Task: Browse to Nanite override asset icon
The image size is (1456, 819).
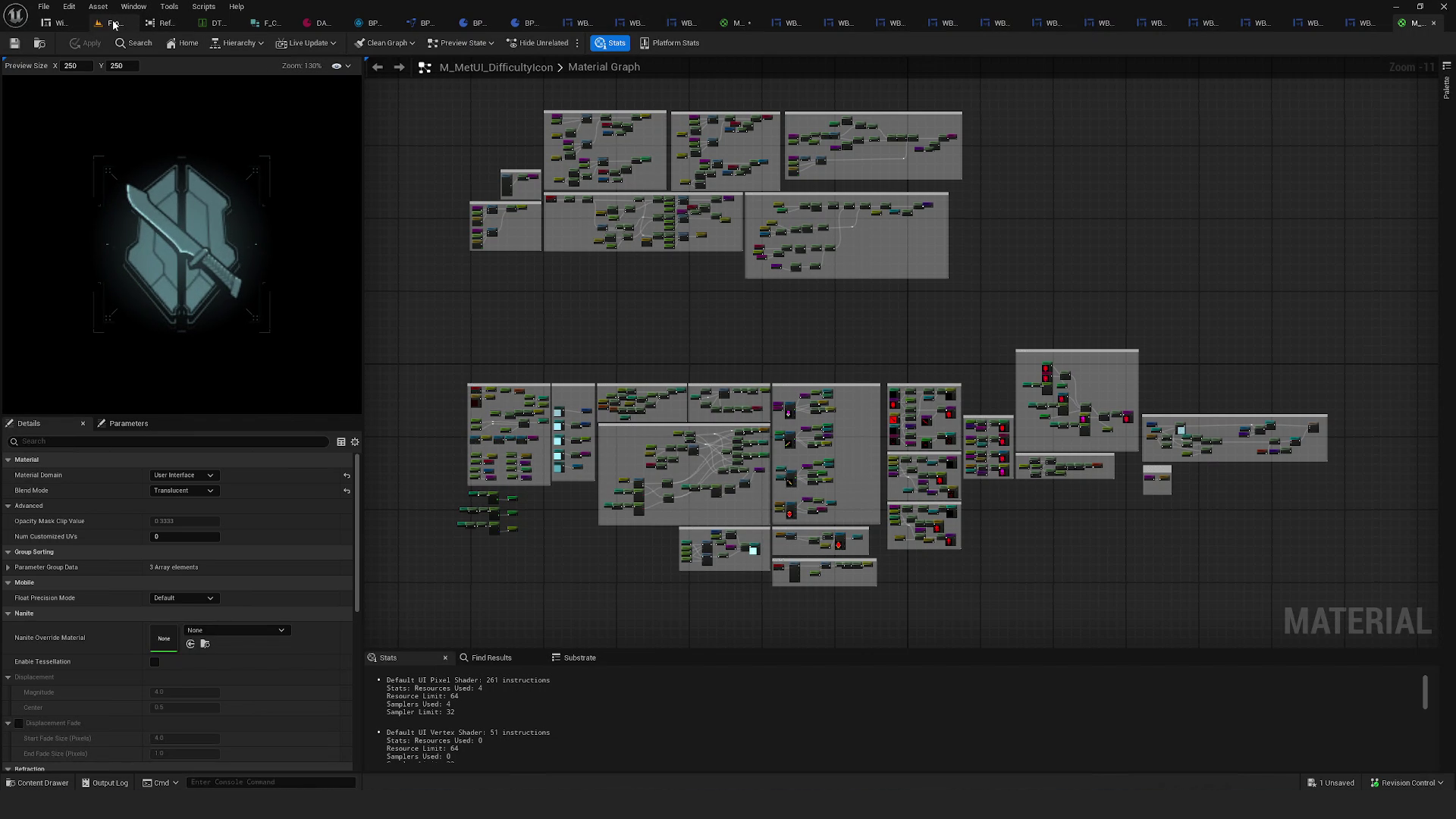Action: 205,644
